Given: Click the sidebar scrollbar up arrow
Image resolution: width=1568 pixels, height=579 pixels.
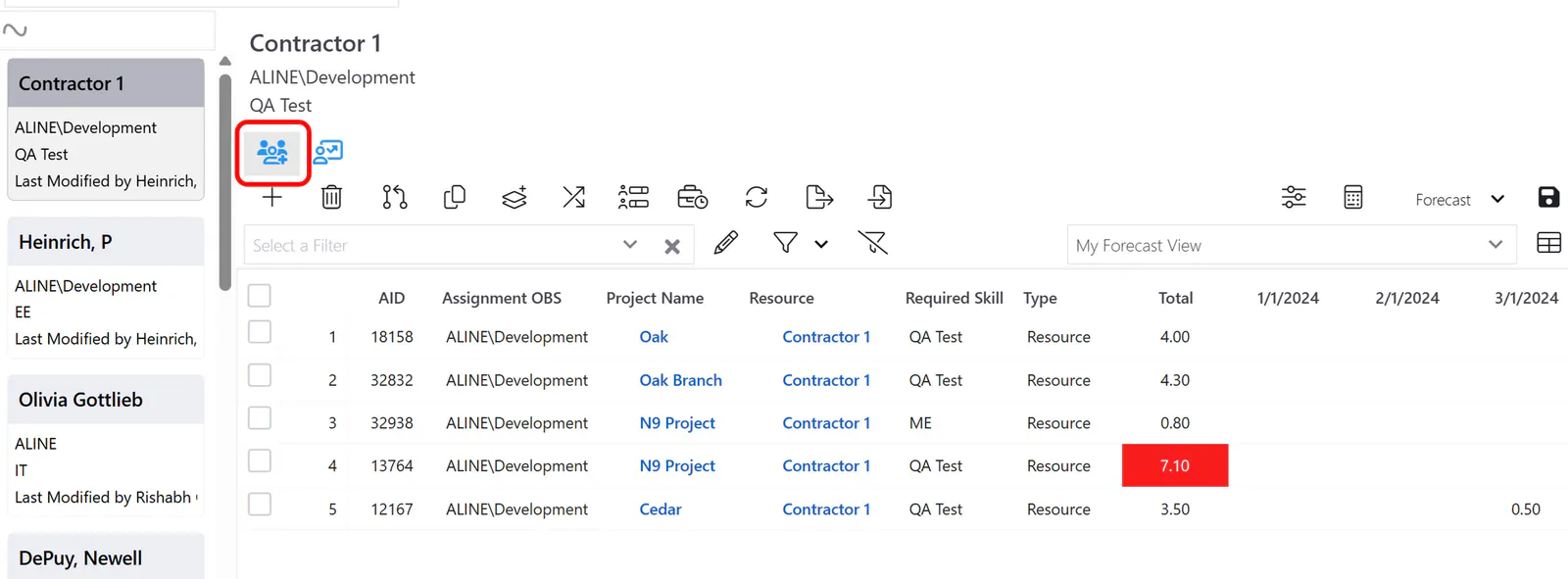Looking at the screenshot, I should pyautogui.click(x=225, y=61).
